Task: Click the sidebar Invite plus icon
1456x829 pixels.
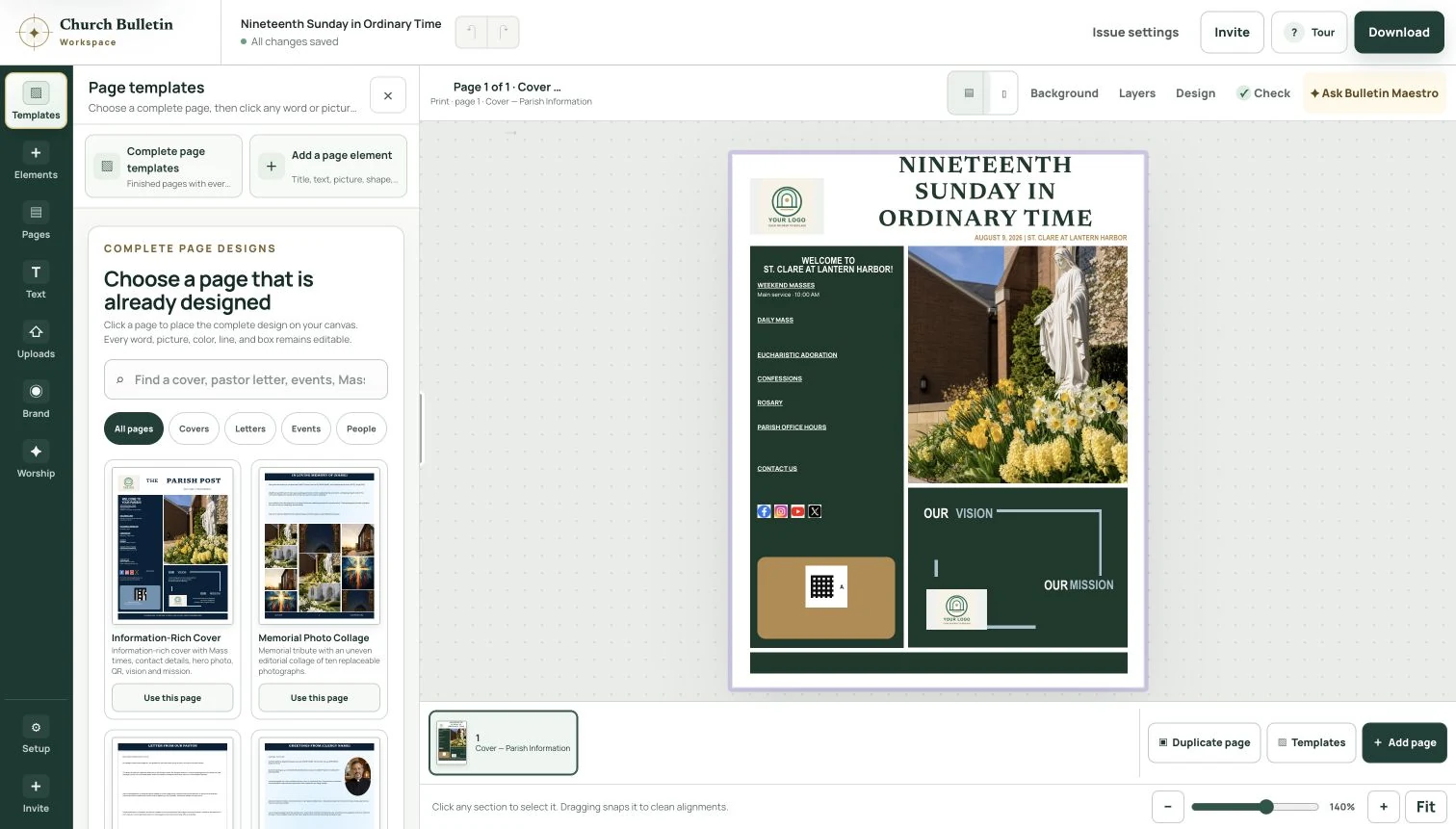Action: [x=36, y=787]
